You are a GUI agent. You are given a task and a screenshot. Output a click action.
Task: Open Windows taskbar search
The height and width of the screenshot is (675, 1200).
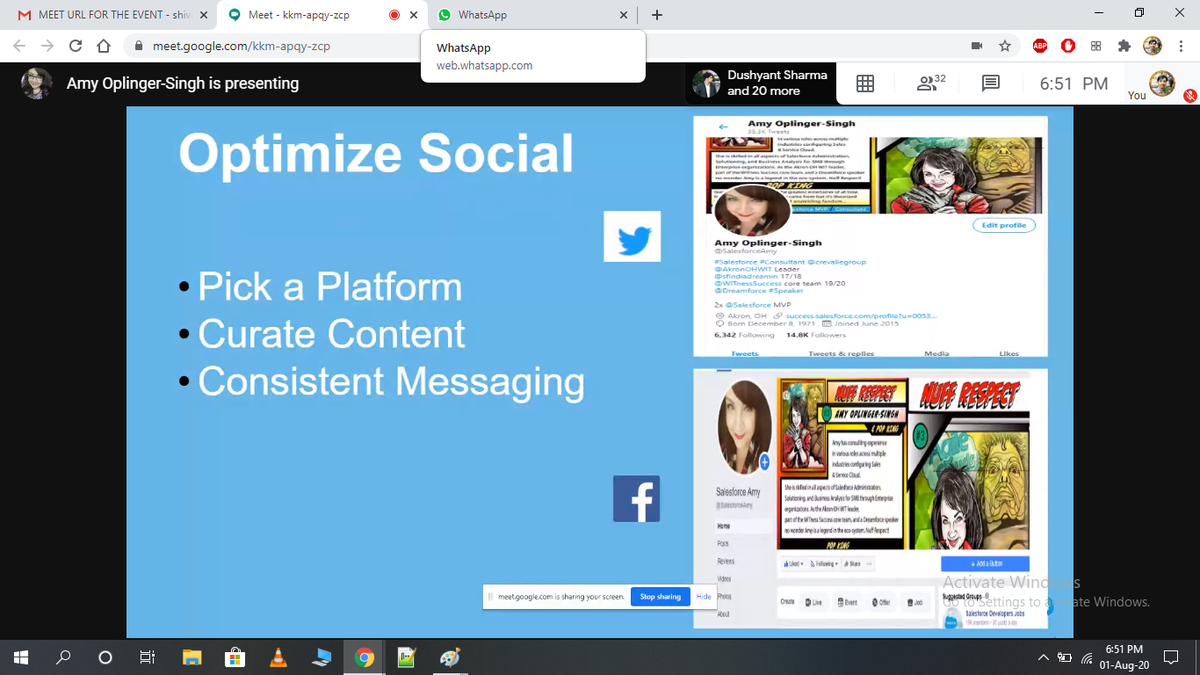[x=62, y=657]
